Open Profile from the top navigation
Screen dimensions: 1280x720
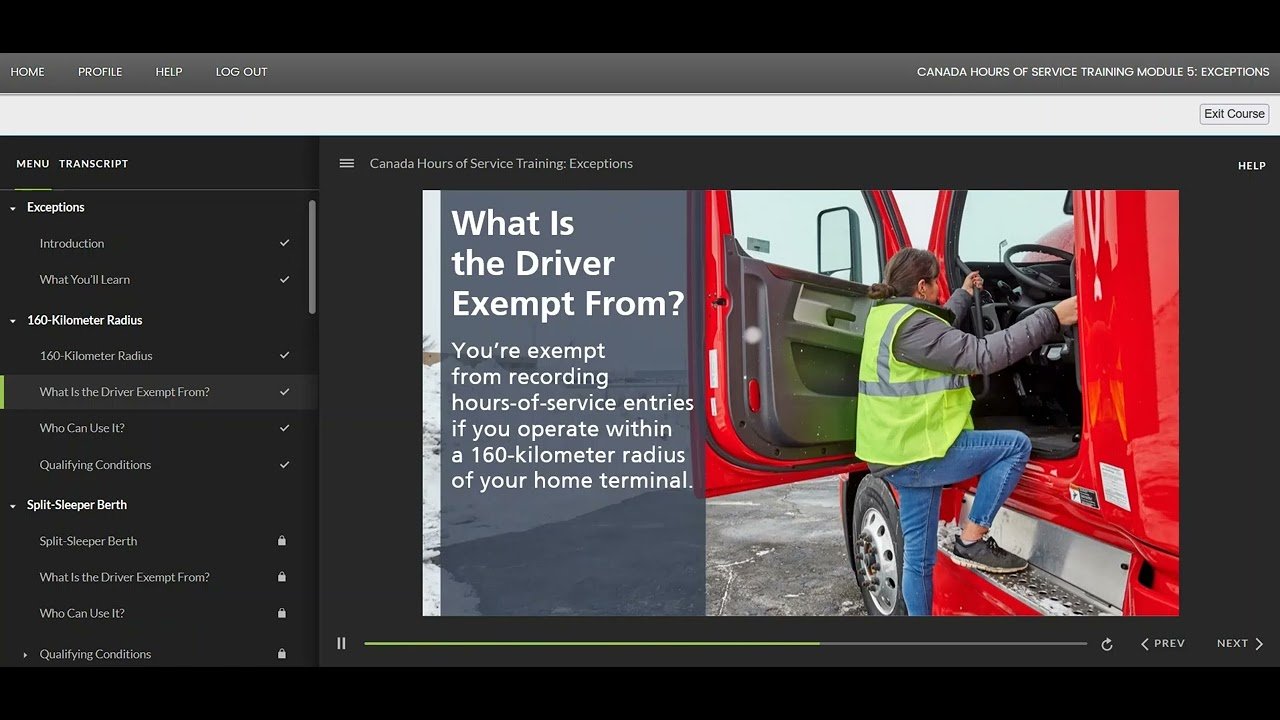pyautogui.click(x=100, y=72)
